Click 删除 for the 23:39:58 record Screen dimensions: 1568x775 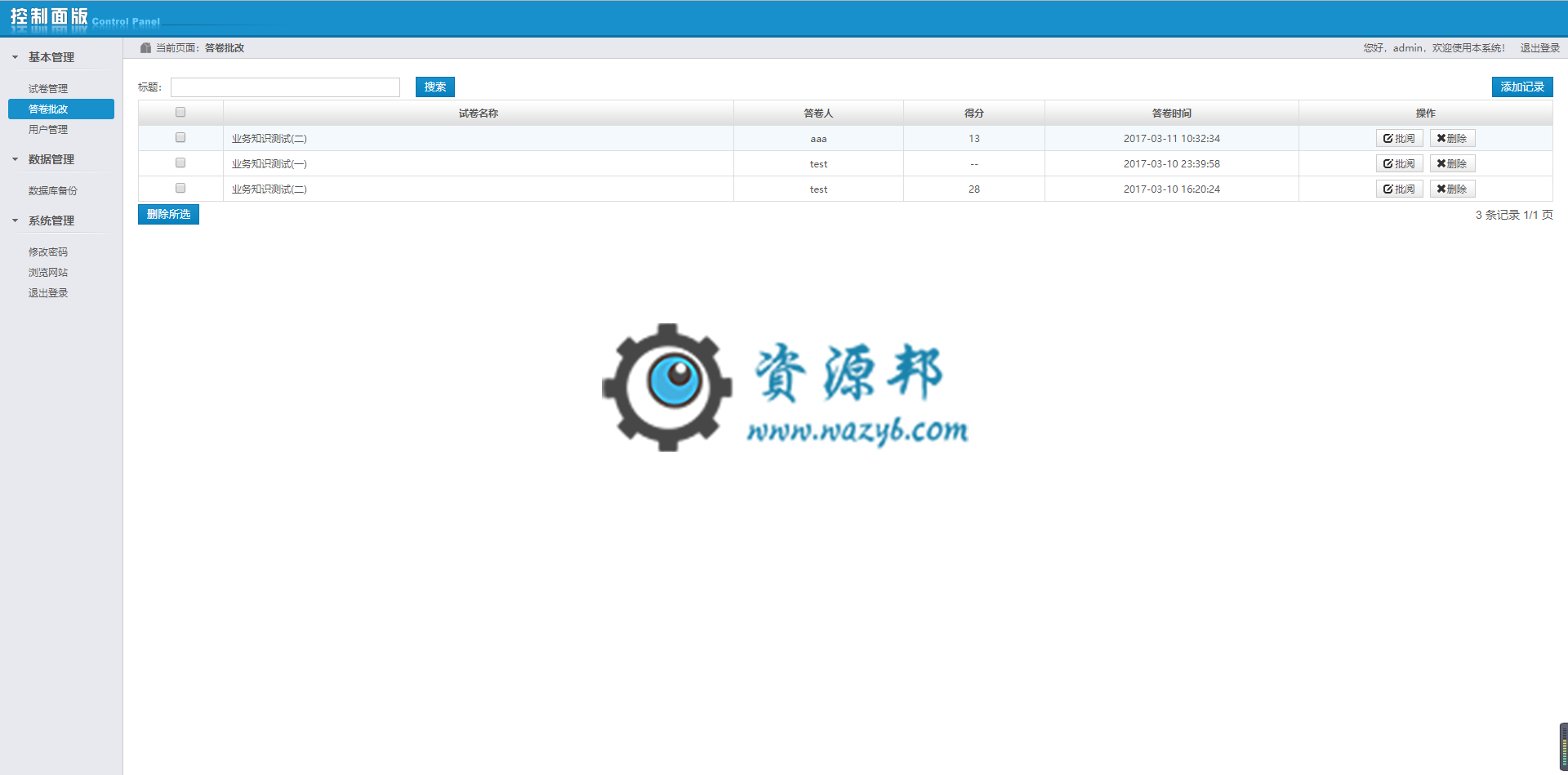pos(1452,164)
